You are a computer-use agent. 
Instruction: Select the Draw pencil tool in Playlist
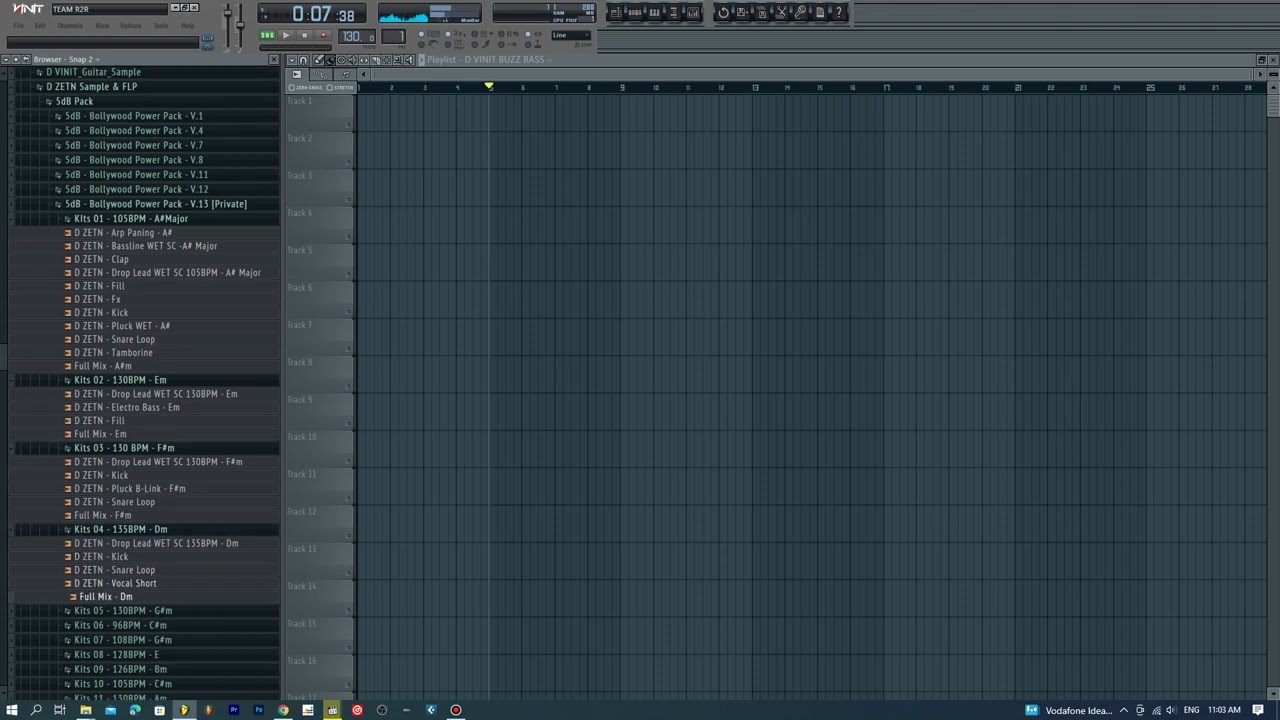(x=319, y=60)
